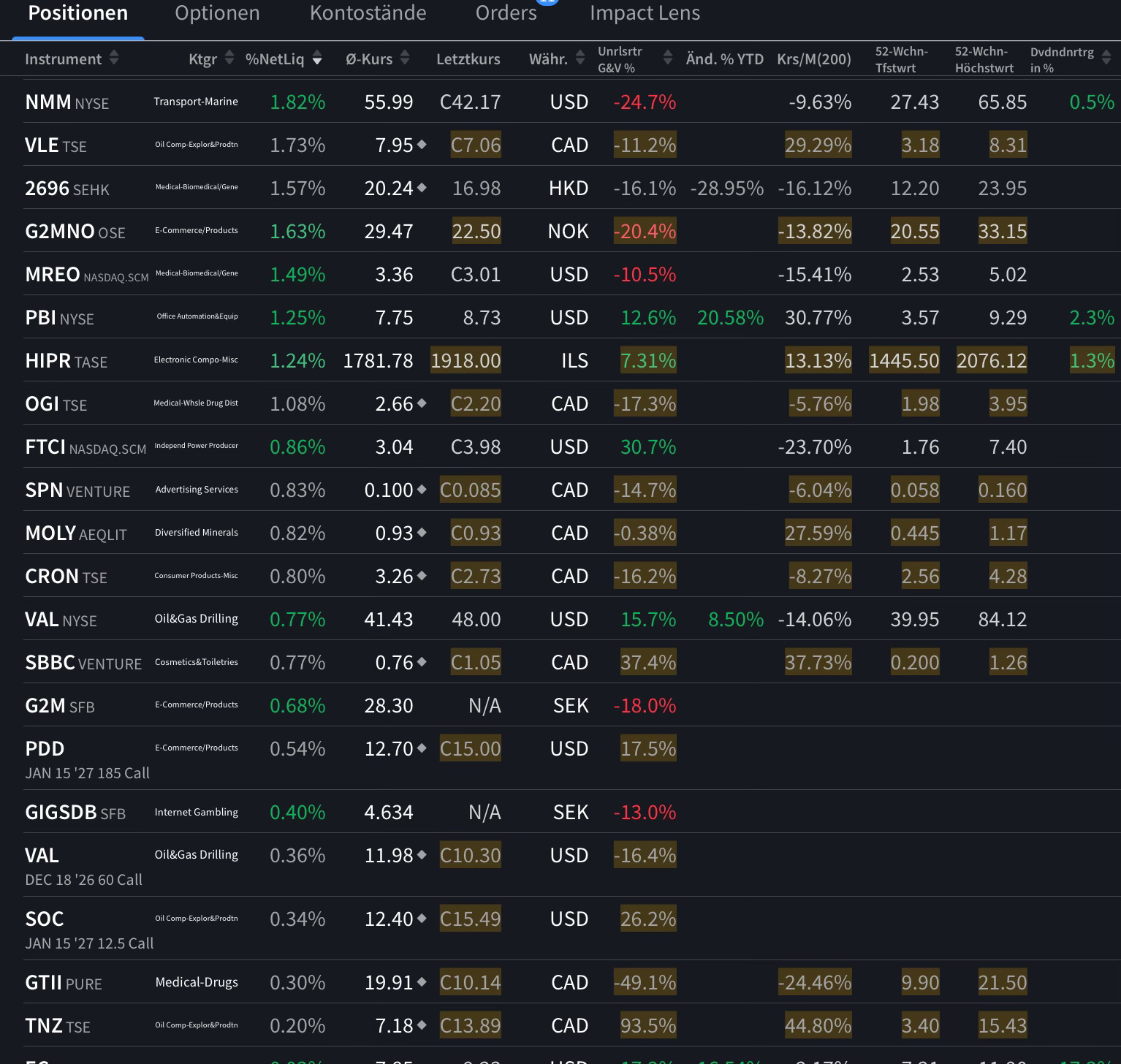Select the OGI TSE instrument
This screenshot has width=1121, height=1064.
[56, 404]
